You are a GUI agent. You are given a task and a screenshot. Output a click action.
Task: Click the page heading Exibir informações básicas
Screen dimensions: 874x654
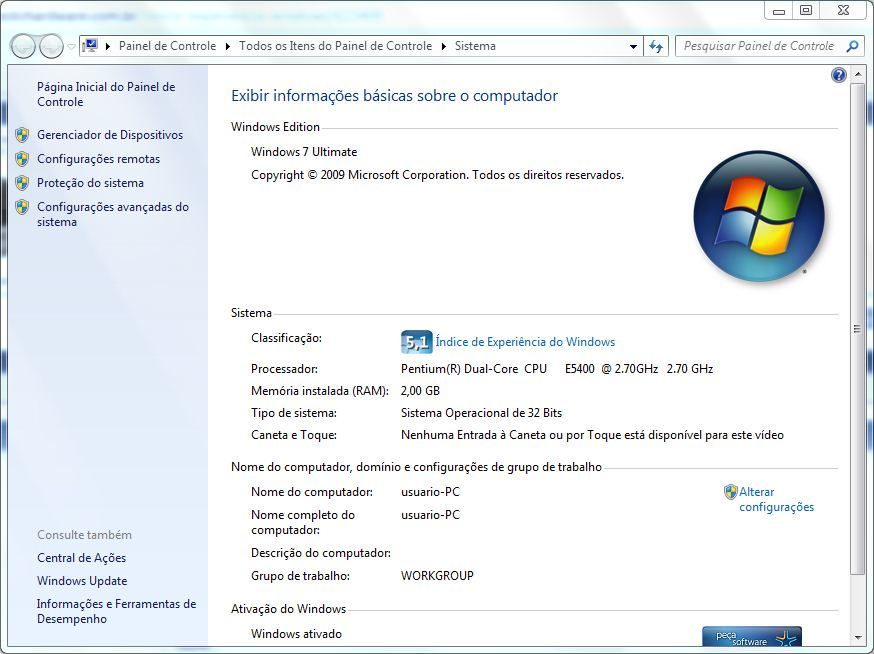[x=395, y=96]
